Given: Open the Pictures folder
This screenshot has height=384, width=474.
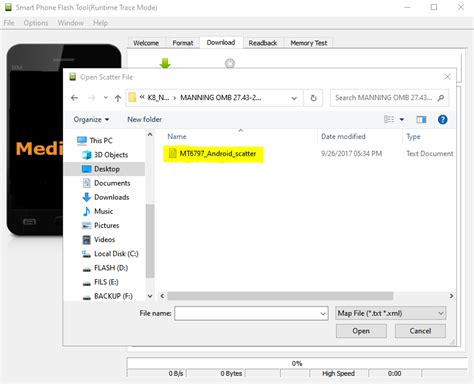Looking at the screenshot, I should point(100,225).
